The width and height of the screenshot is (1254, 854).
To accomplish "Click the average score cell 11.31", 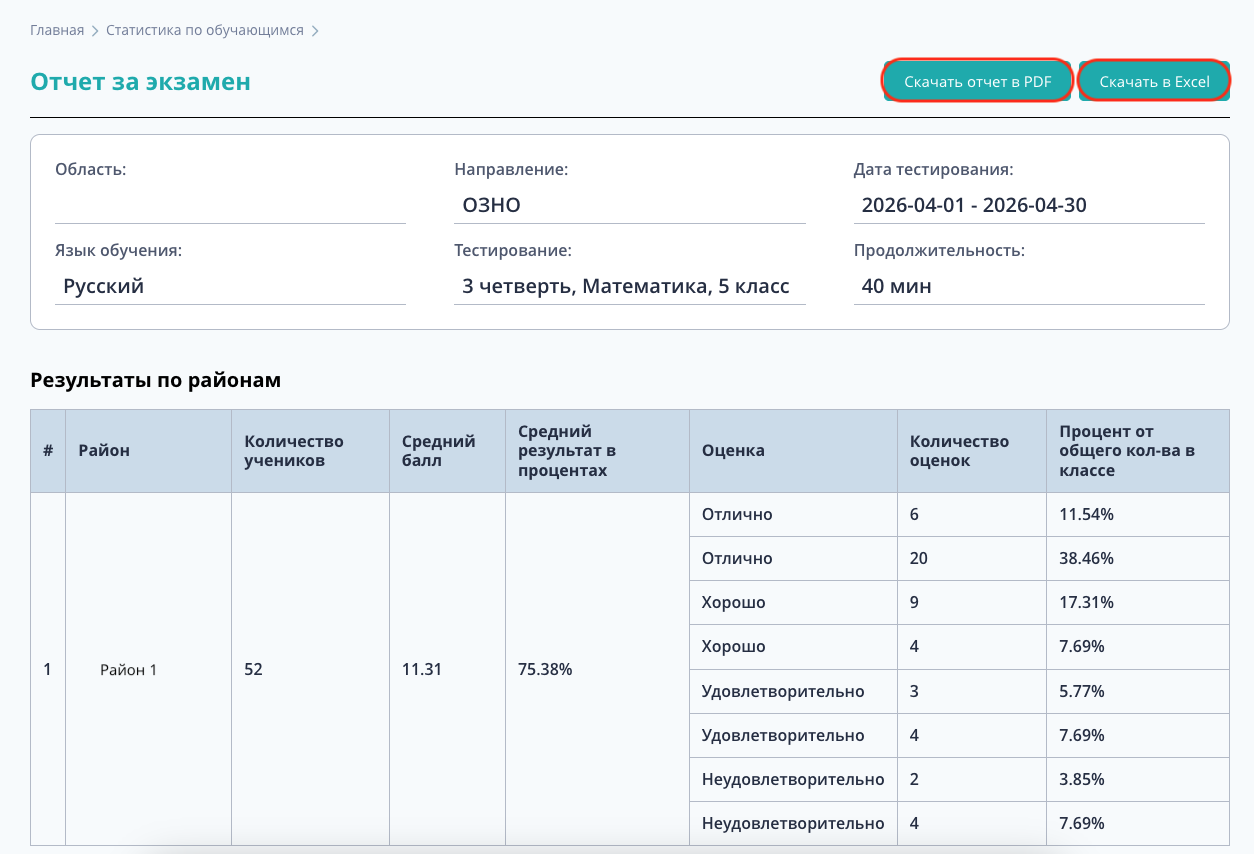I will (x=447, y=670).
